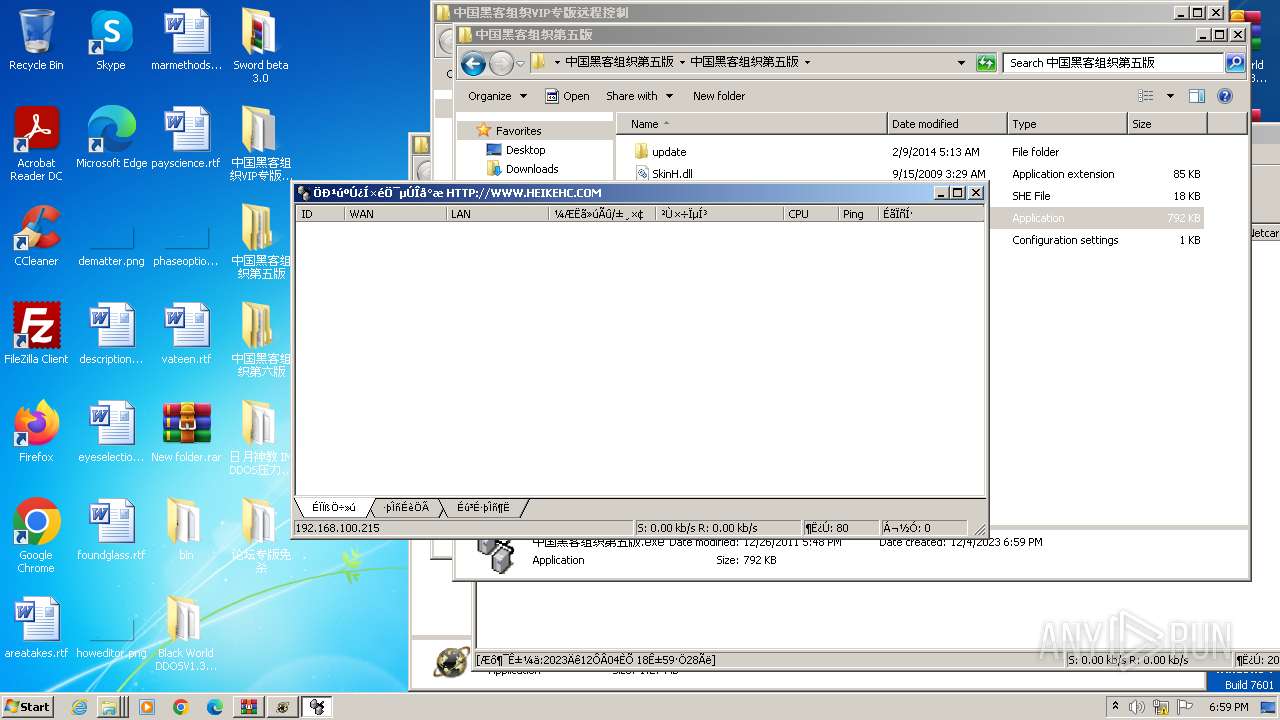
Task: Click the Ping column header
Action: (858, 214)
